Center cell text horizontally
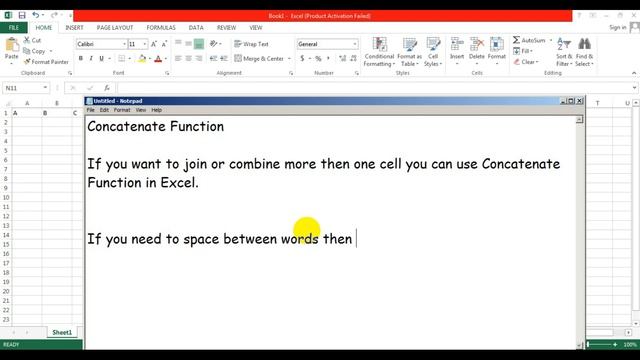This screenshot has width=640, height=360. point(188,58)
